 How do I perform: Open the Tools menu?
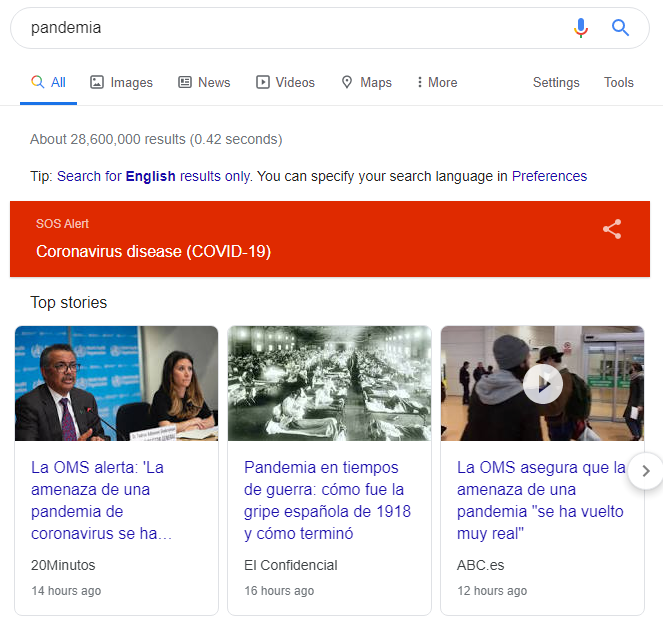[x=619, y=82]
